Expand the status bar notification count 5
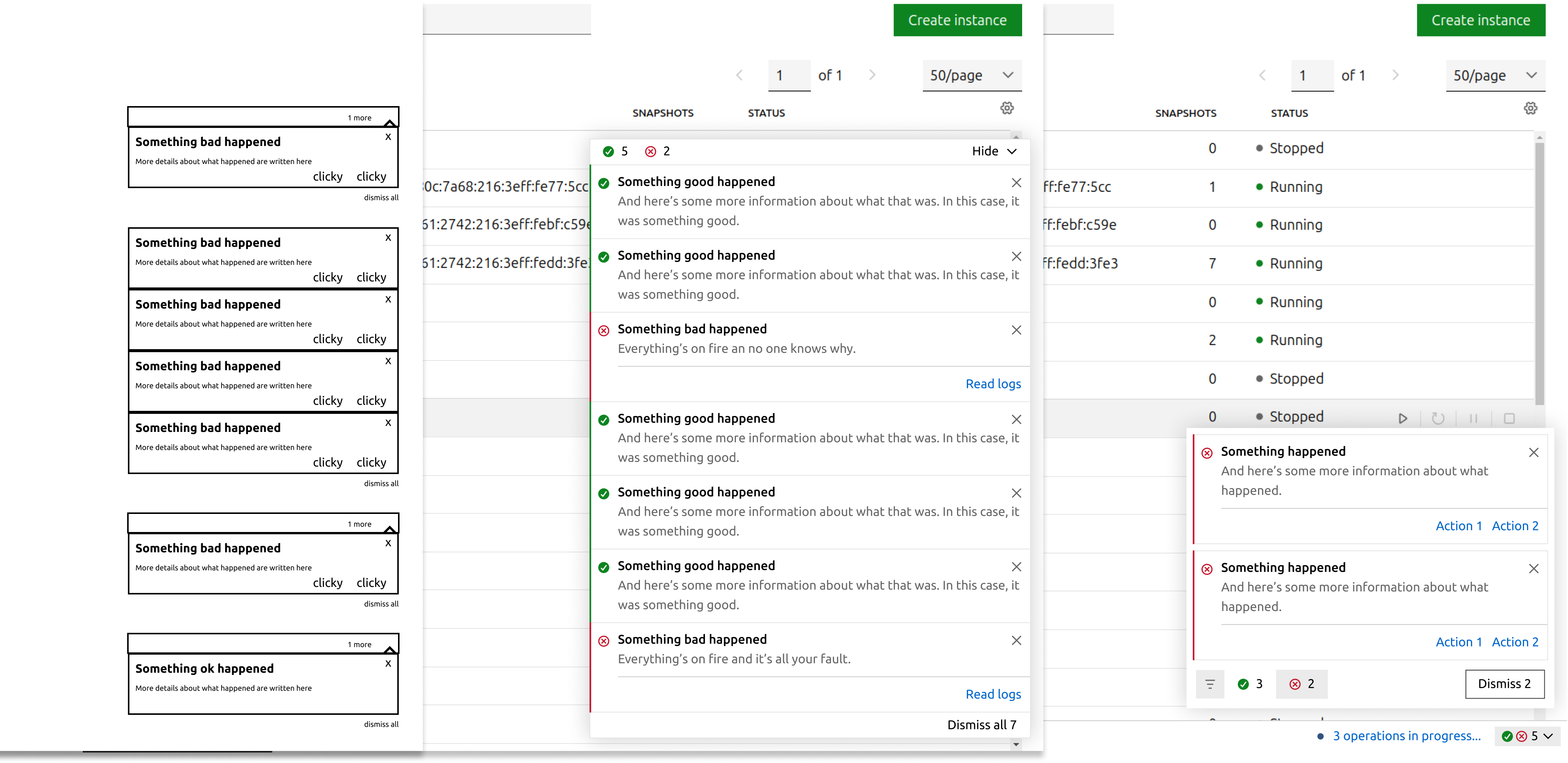This screenshot has width=1568, height=763. [1527, 736]
